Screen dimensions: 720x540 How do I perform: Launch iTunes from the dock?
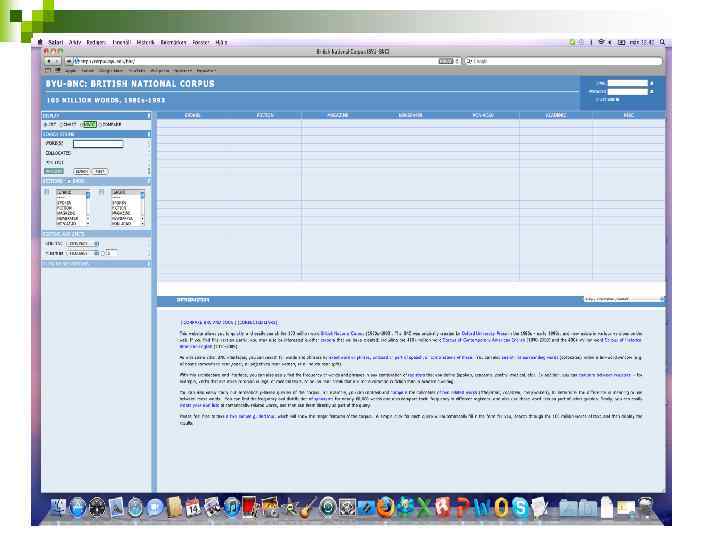pyautogui.click(x=231, y=508)
